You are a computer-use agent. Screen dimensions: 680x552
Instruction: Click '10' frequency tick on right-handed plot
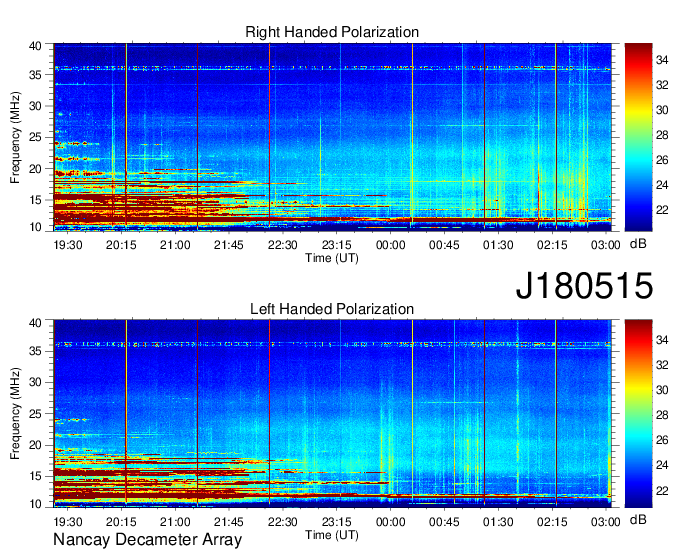point(35,227)
